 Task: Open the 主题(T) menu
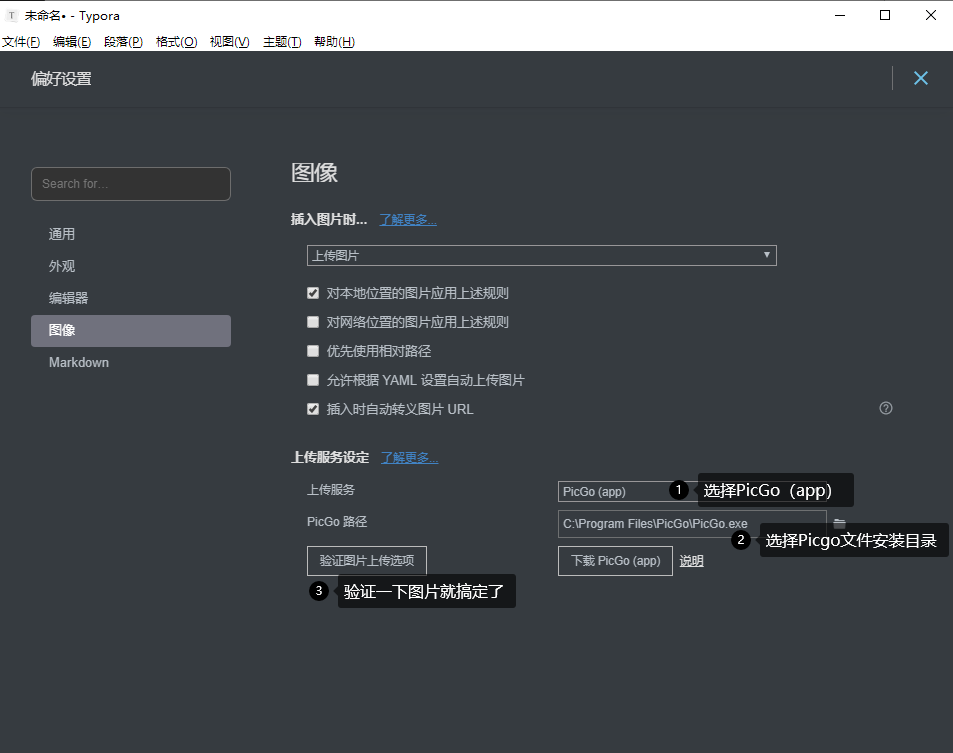pos(282,41)
